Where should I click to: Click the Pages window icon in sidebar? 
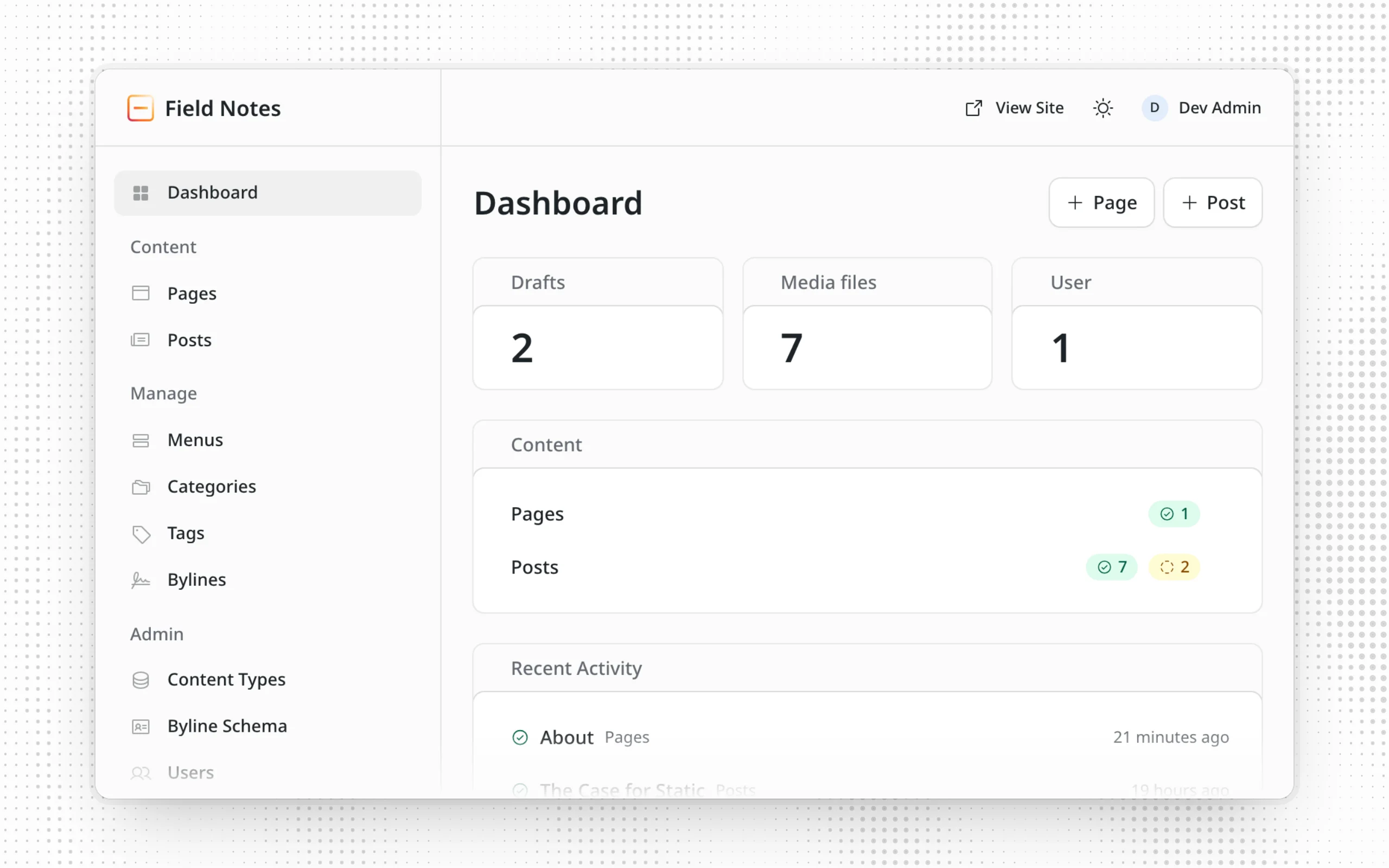point(141,293)
